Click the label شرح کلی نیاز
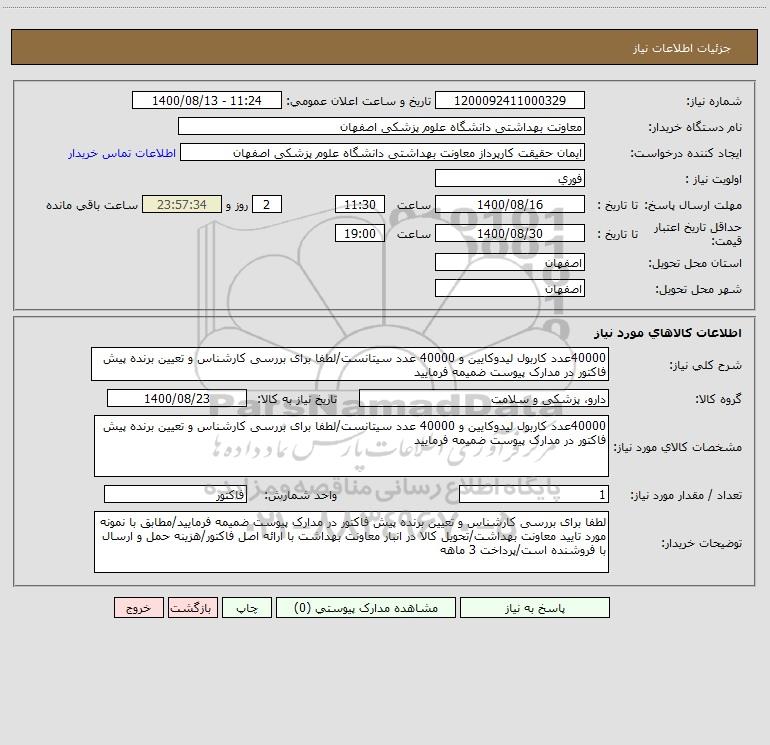 tap(706, 365)
